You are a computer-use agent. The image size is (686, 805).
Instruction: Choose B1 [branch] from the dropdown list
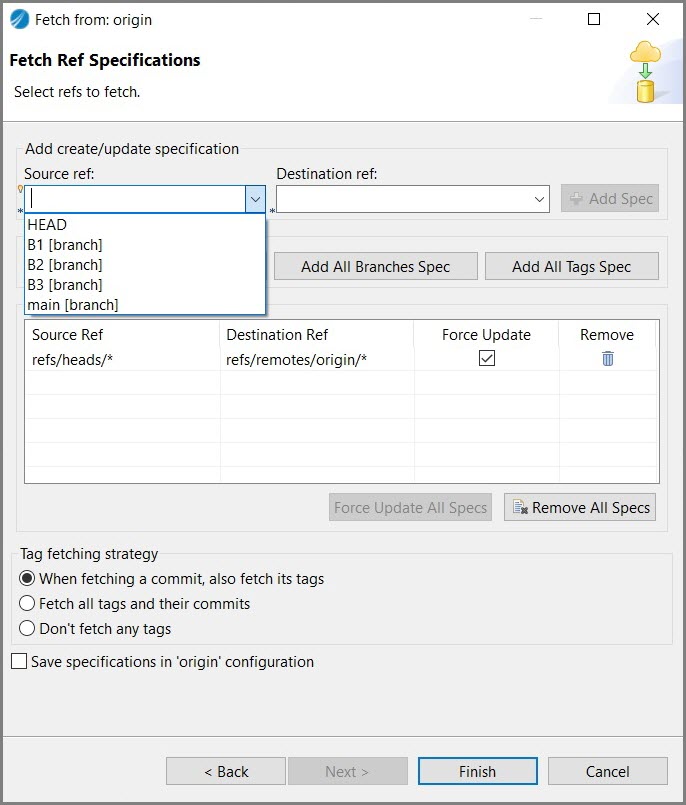click(x=65, y=245)
